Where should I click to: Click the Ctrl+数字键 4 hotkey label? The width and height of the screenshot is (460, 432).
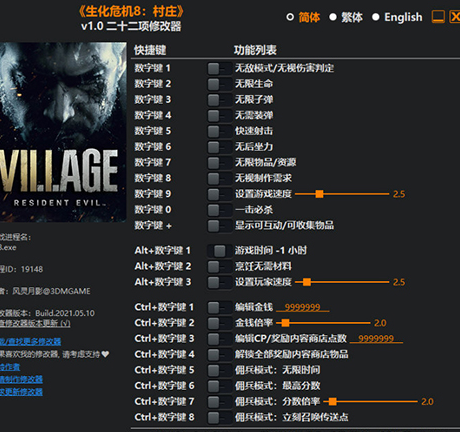164,354
